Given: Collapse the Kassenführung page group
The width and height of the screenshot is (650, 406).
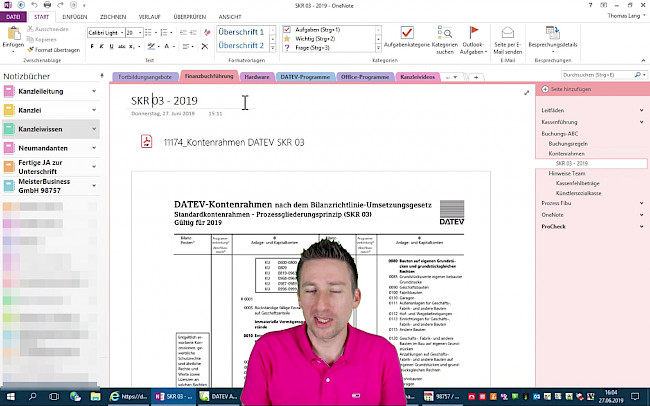Looking at the screenshot, I should 641,119.
